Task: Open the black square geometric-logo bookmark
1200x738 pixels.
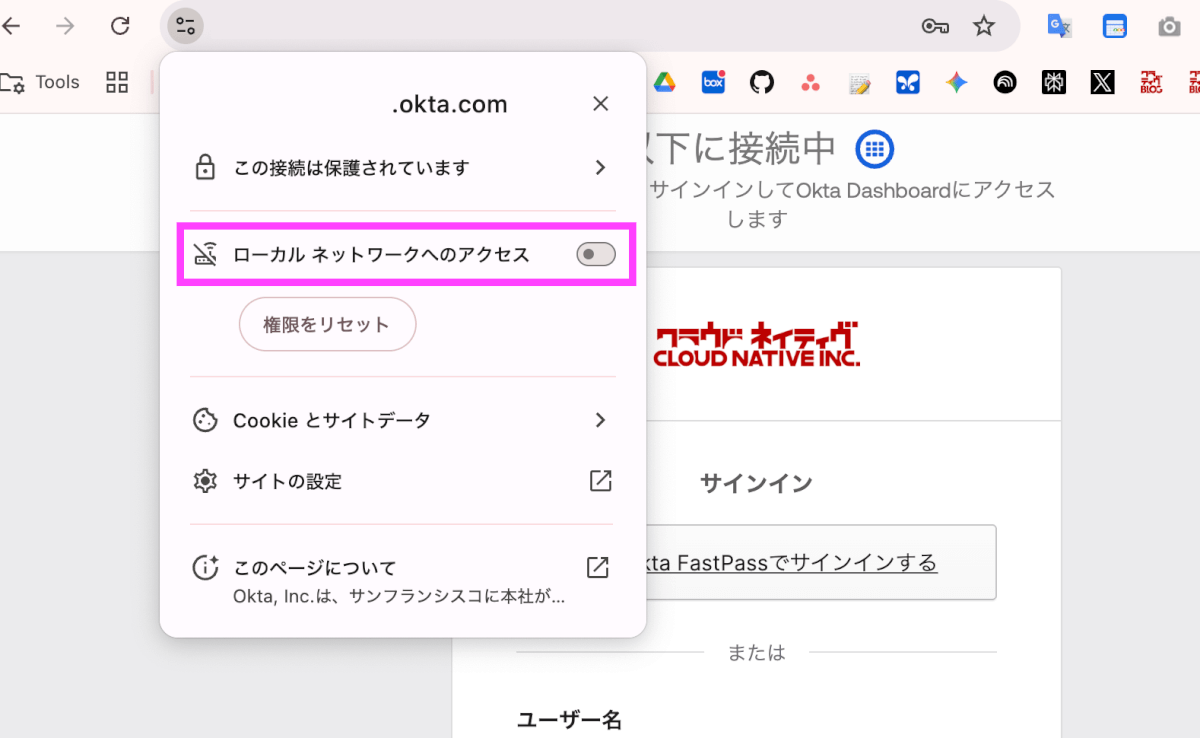Action: (1054, 82)
